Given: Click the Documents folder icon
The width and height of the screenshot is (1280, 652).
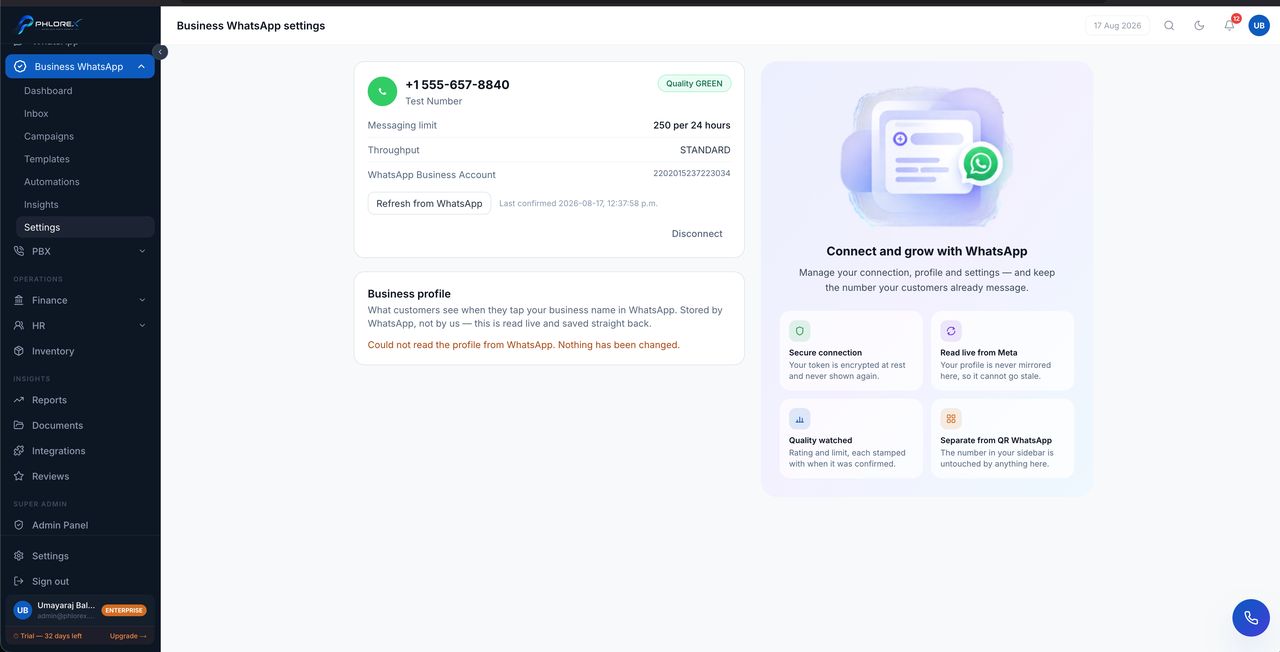Looking at the screenshot, I should (x=19, y=426).
